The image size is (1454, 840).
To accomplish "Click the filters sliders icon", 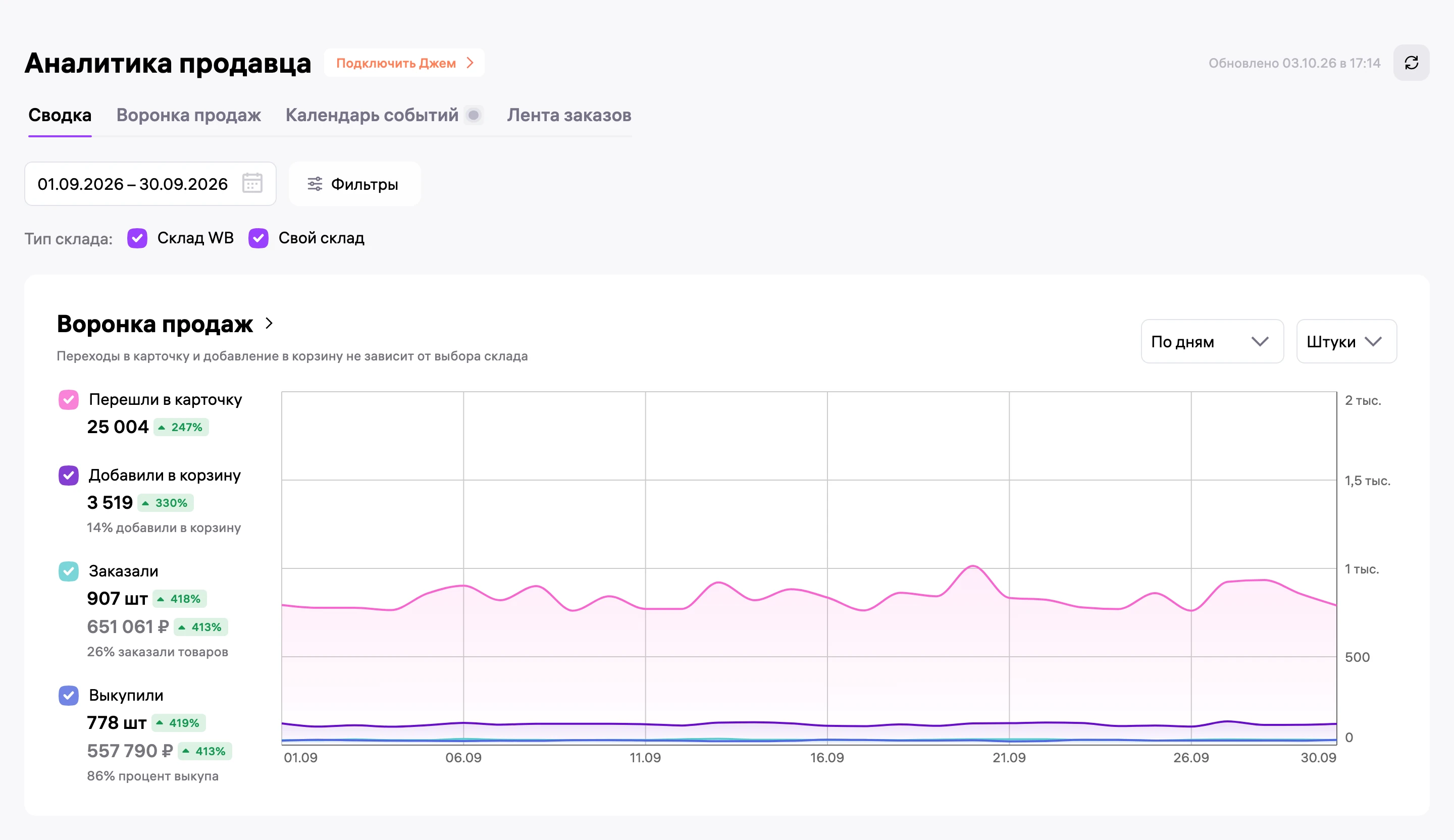I will pos(315,184).
